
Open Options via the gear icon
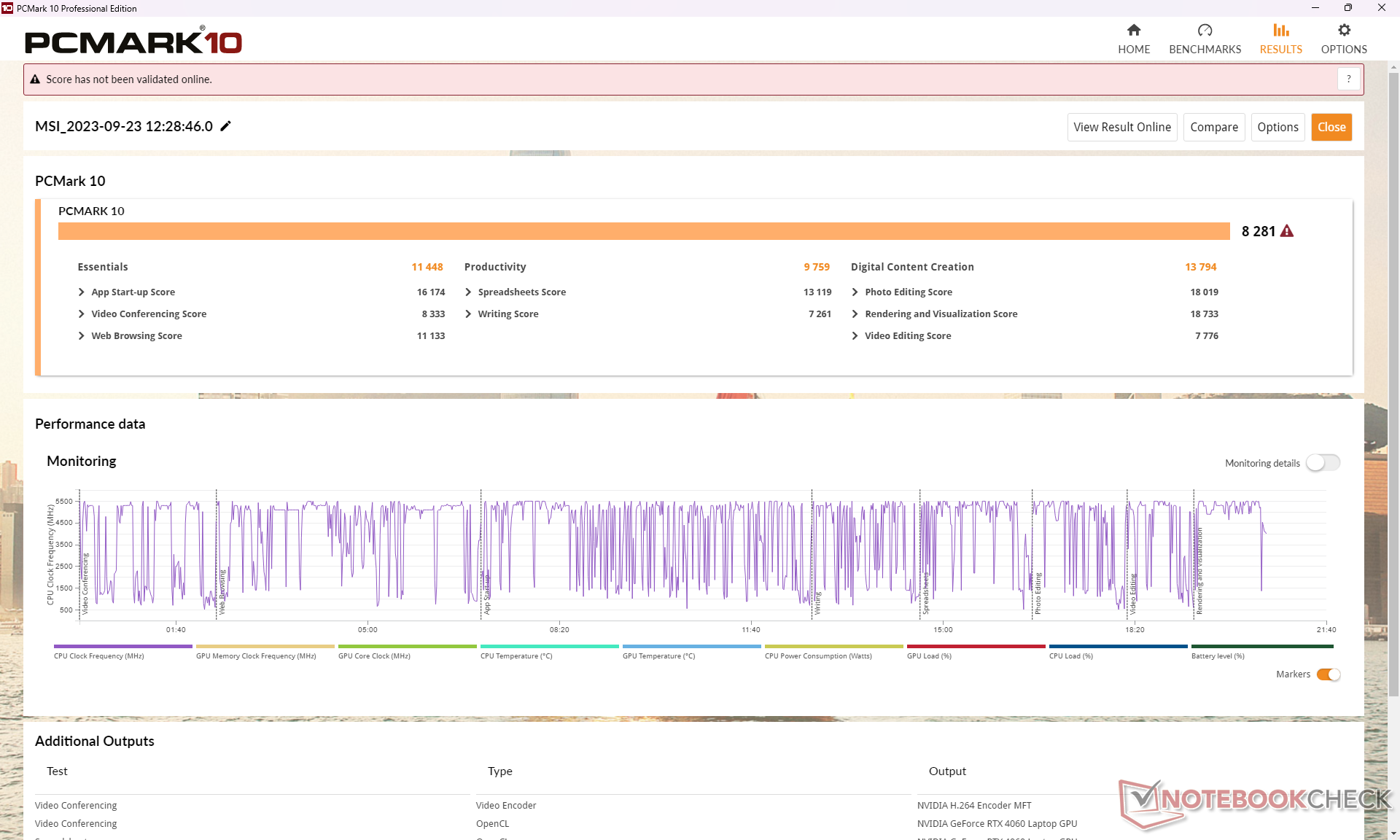[1344, 30]
